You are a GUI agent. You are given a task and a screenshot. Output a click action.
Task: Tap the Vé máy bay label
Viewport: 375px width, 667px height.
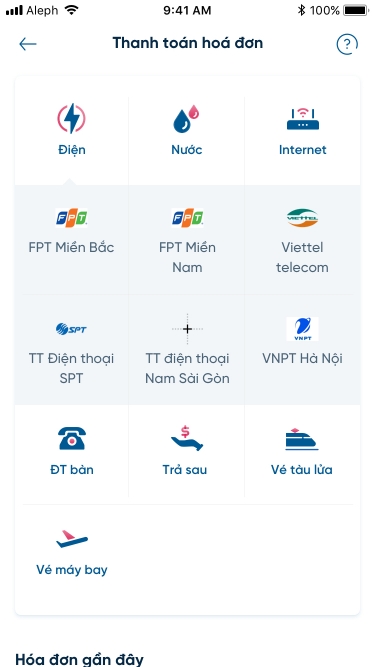coord(71,570)
